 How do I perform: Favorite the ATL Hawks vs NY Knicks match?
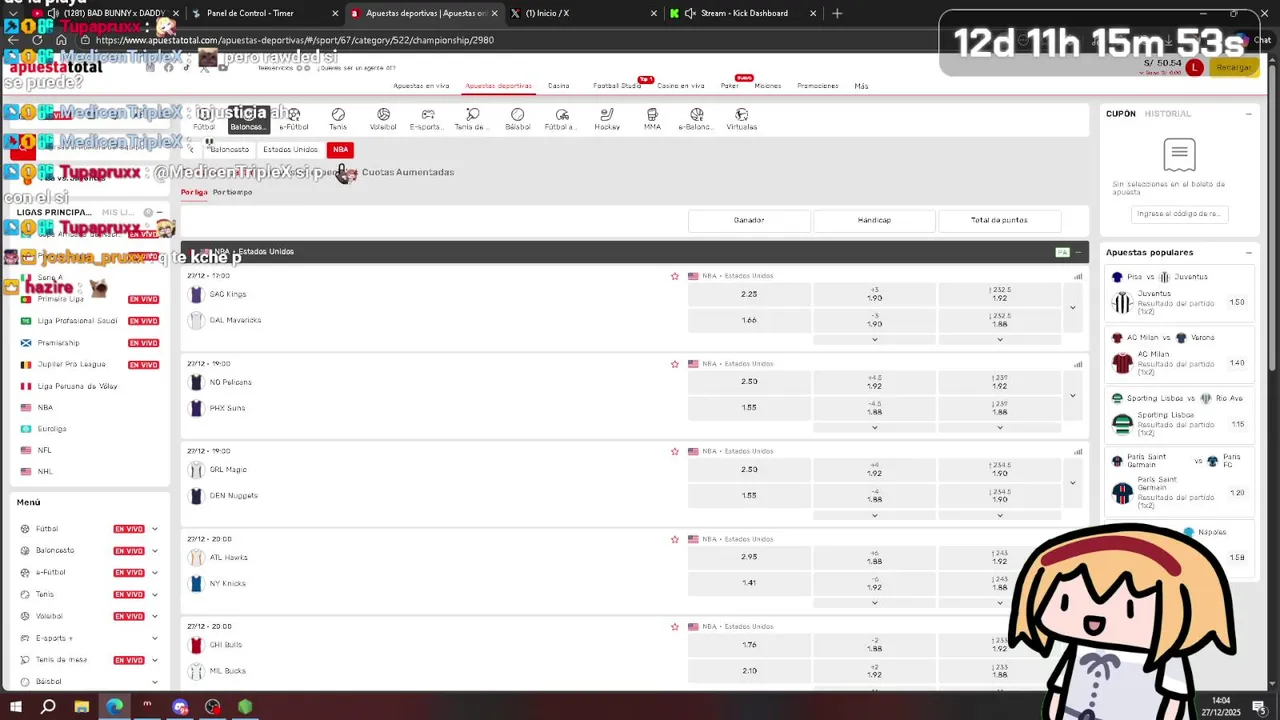coord(675,539)
